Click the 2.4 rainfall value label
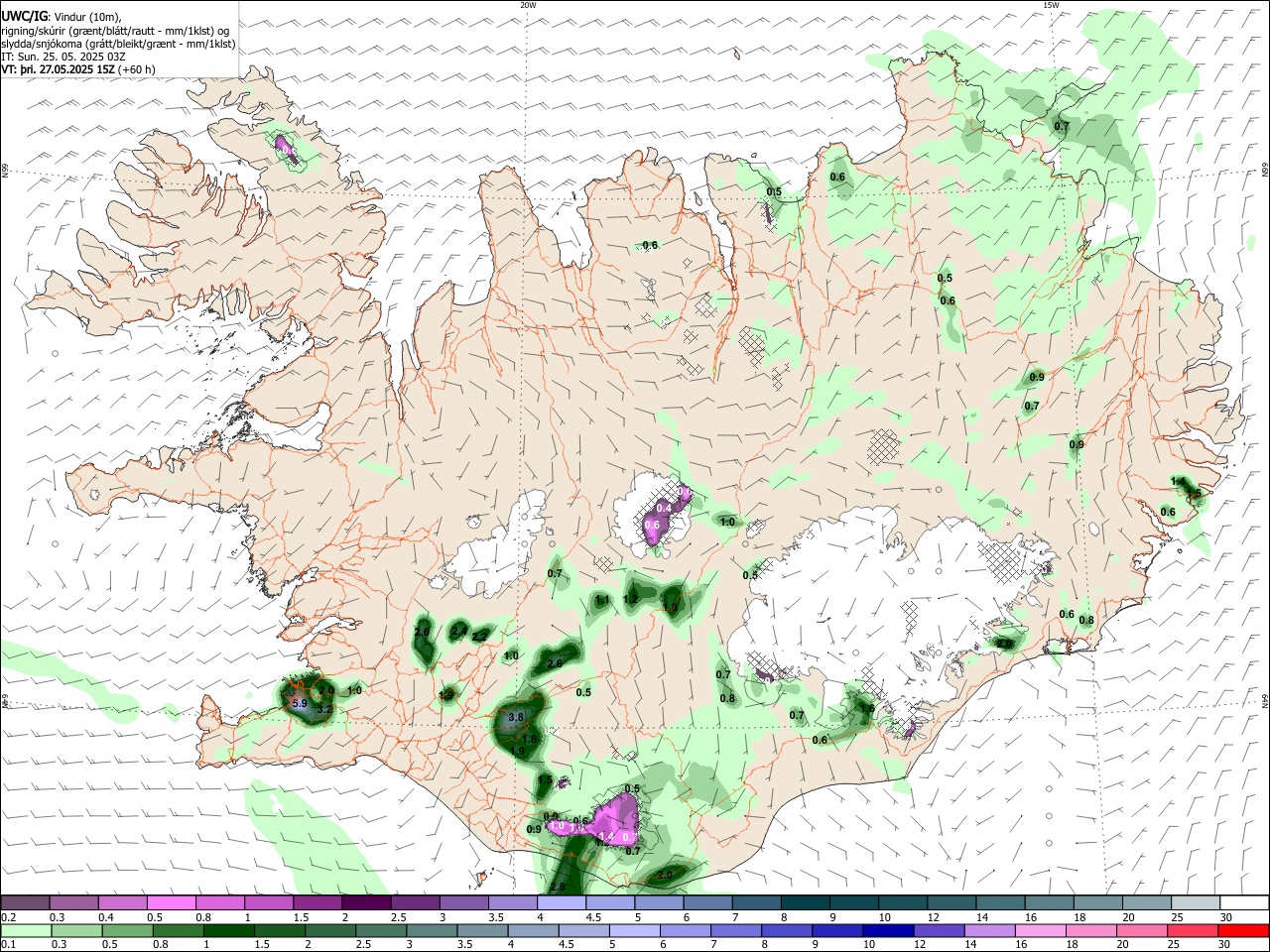 click(458, 631)
